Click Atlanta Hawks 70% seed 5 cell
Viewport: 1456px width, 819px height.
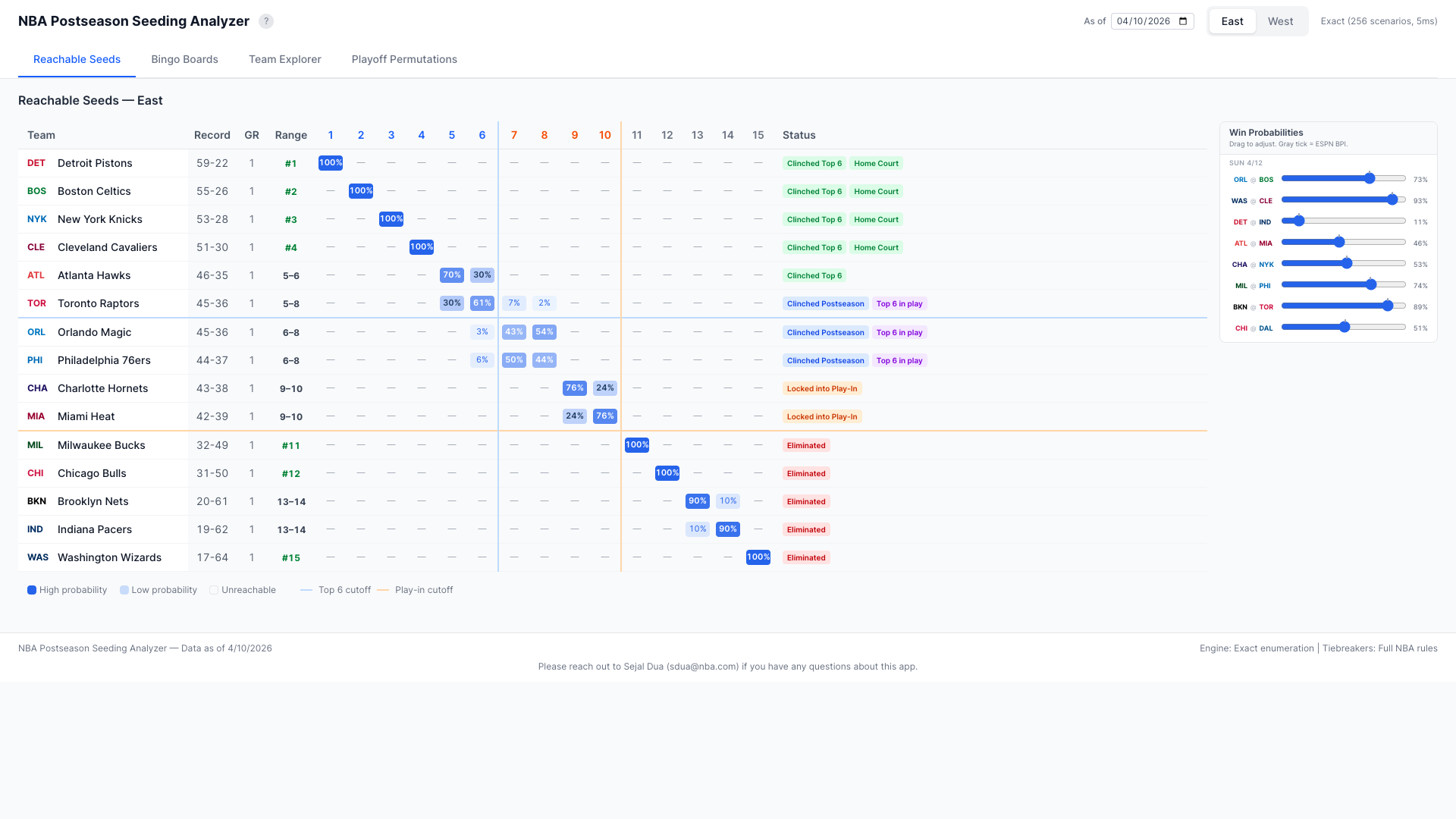[452, 275]
